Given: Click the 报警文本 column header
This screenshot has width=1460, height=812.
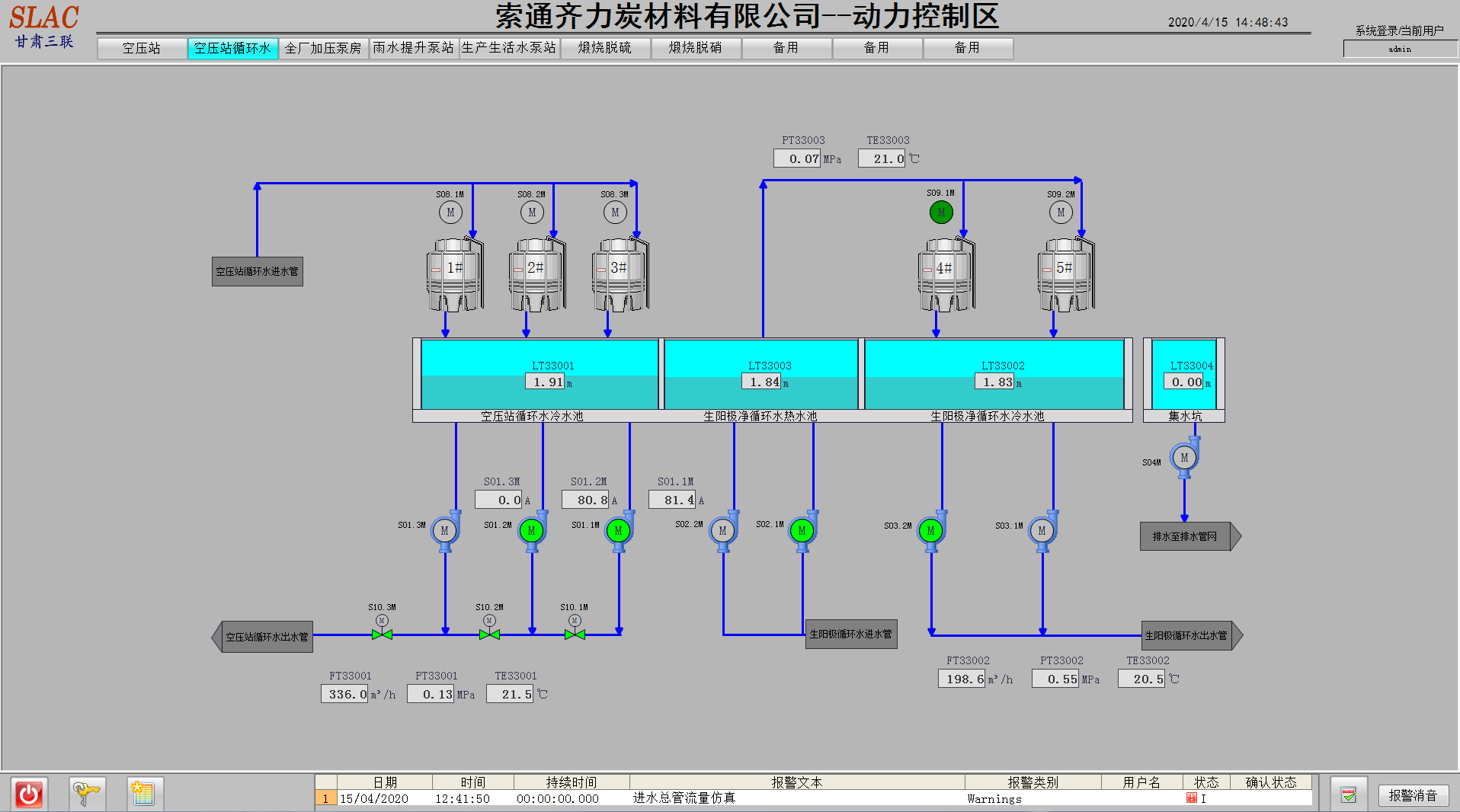Looking at the screenshot, I should [797, 782].
